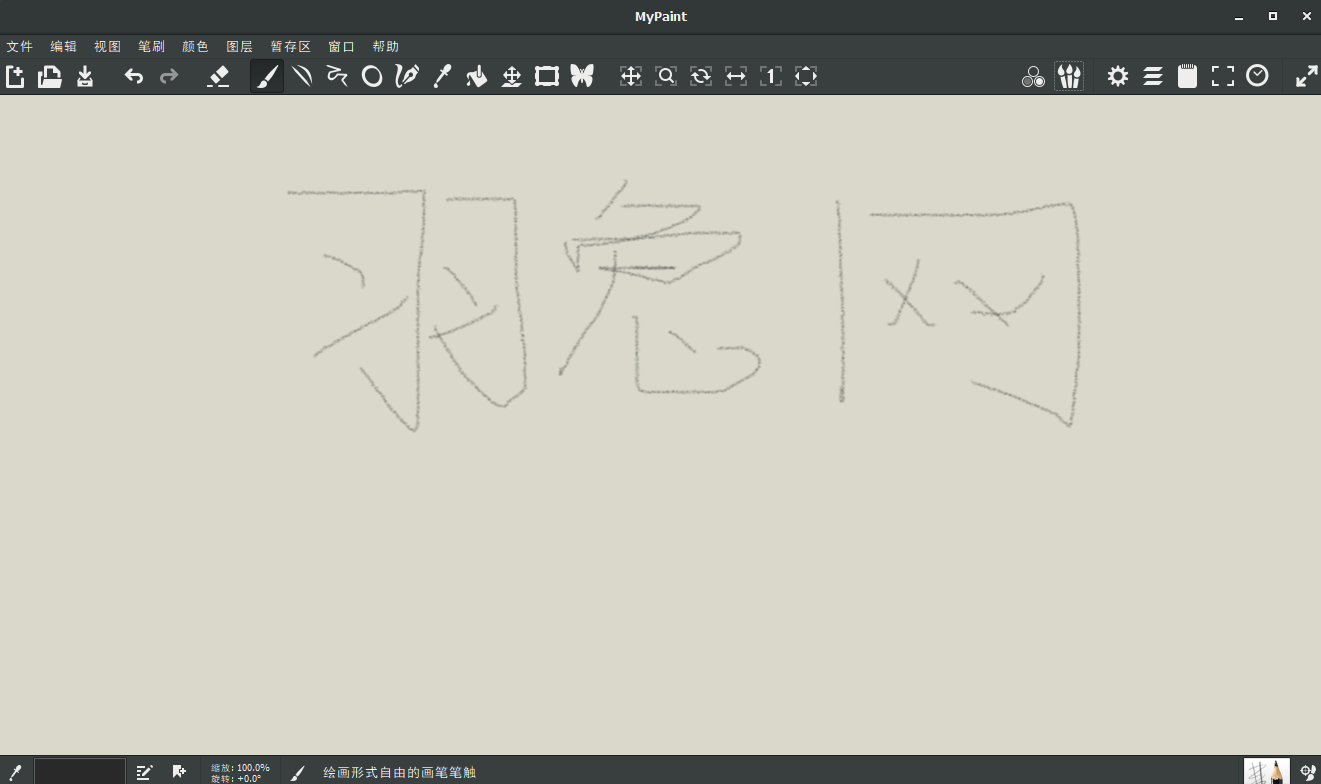
Task: Click the rotation +0.0° readout
Action: (236, 778)
